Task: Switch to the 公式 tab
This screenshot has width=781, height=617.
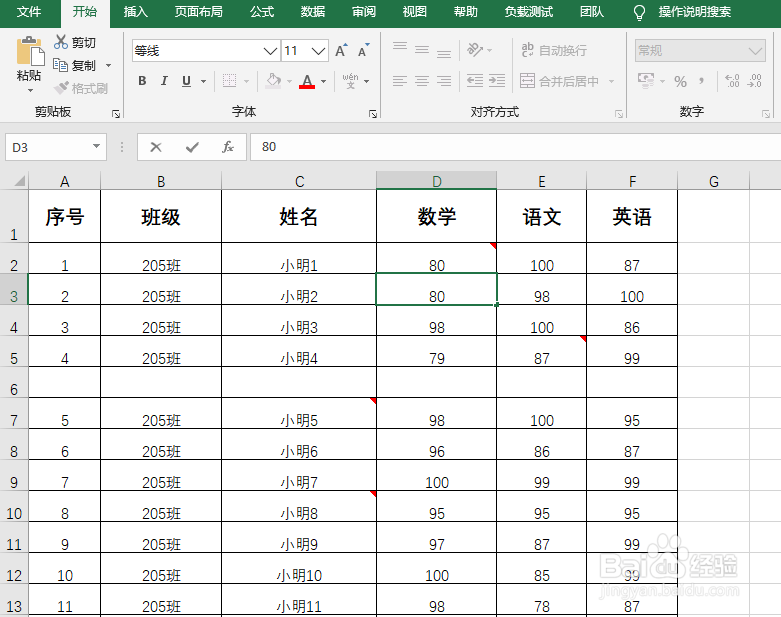Action: [262, 12]
